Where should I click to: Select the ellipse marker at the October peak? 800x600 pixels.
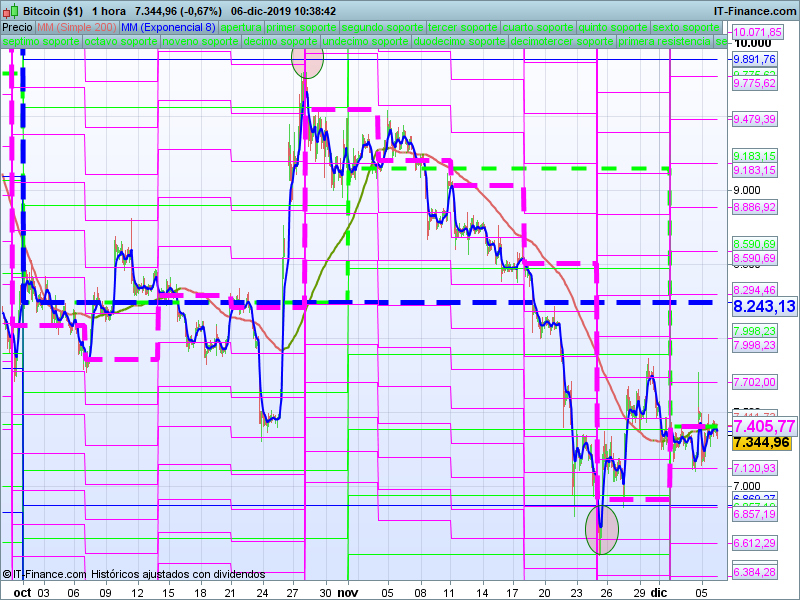pyautogui.click(x=307, y=61)
